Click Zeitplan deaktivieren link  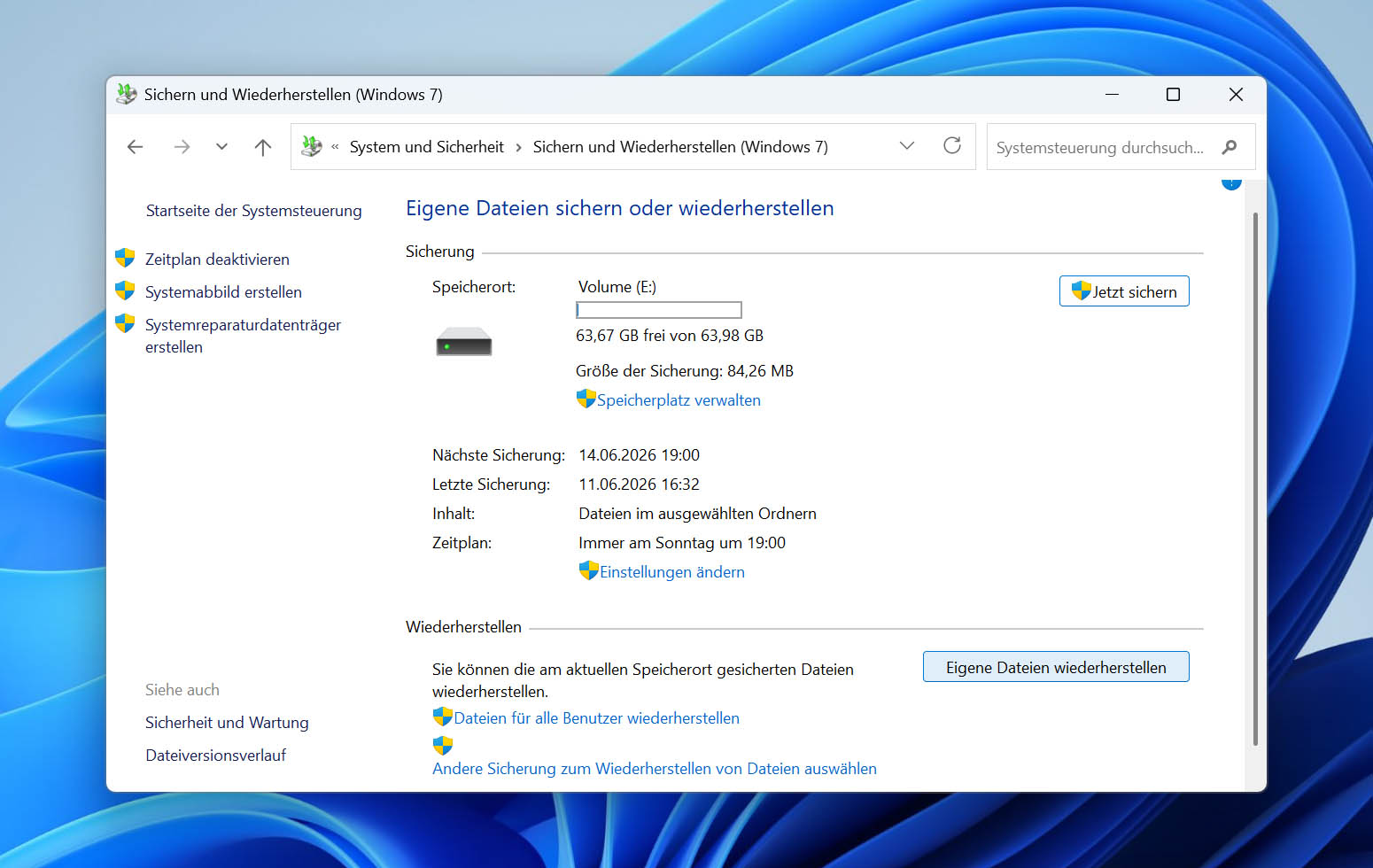tap(217, 260)
